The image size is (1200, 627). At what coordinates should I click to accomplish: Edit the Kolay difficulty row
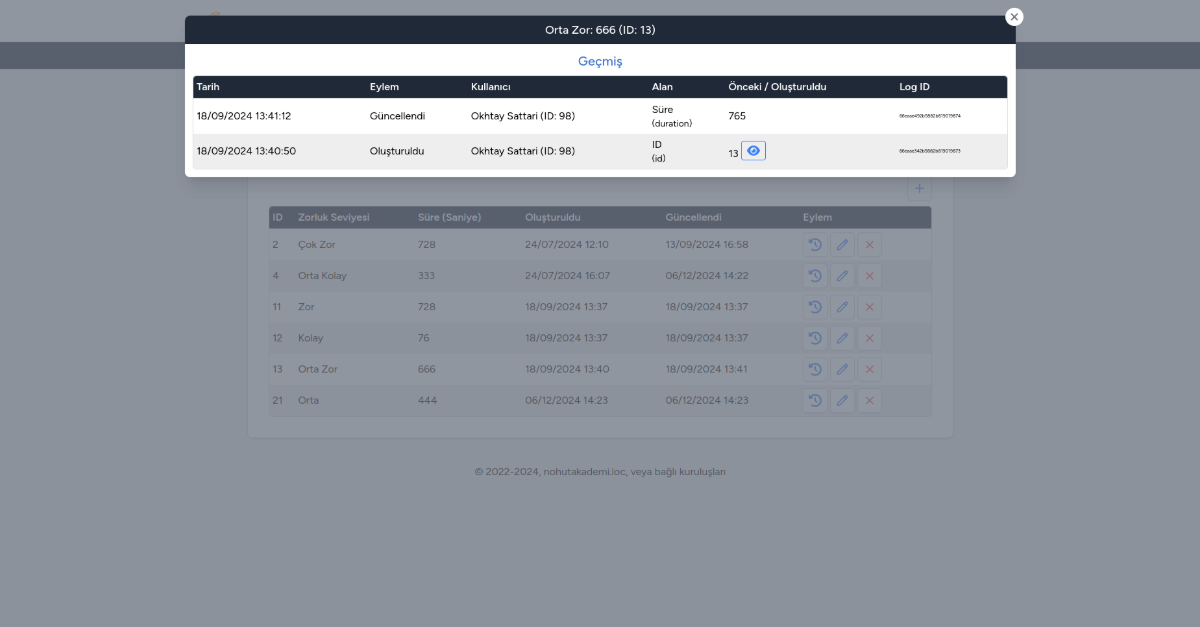click(842, 338)
